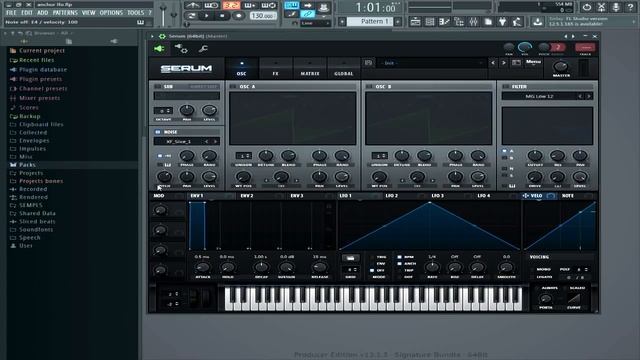Enable LFO TRIG mode
The height and width of the screenshot is (360, 640).
372,257
